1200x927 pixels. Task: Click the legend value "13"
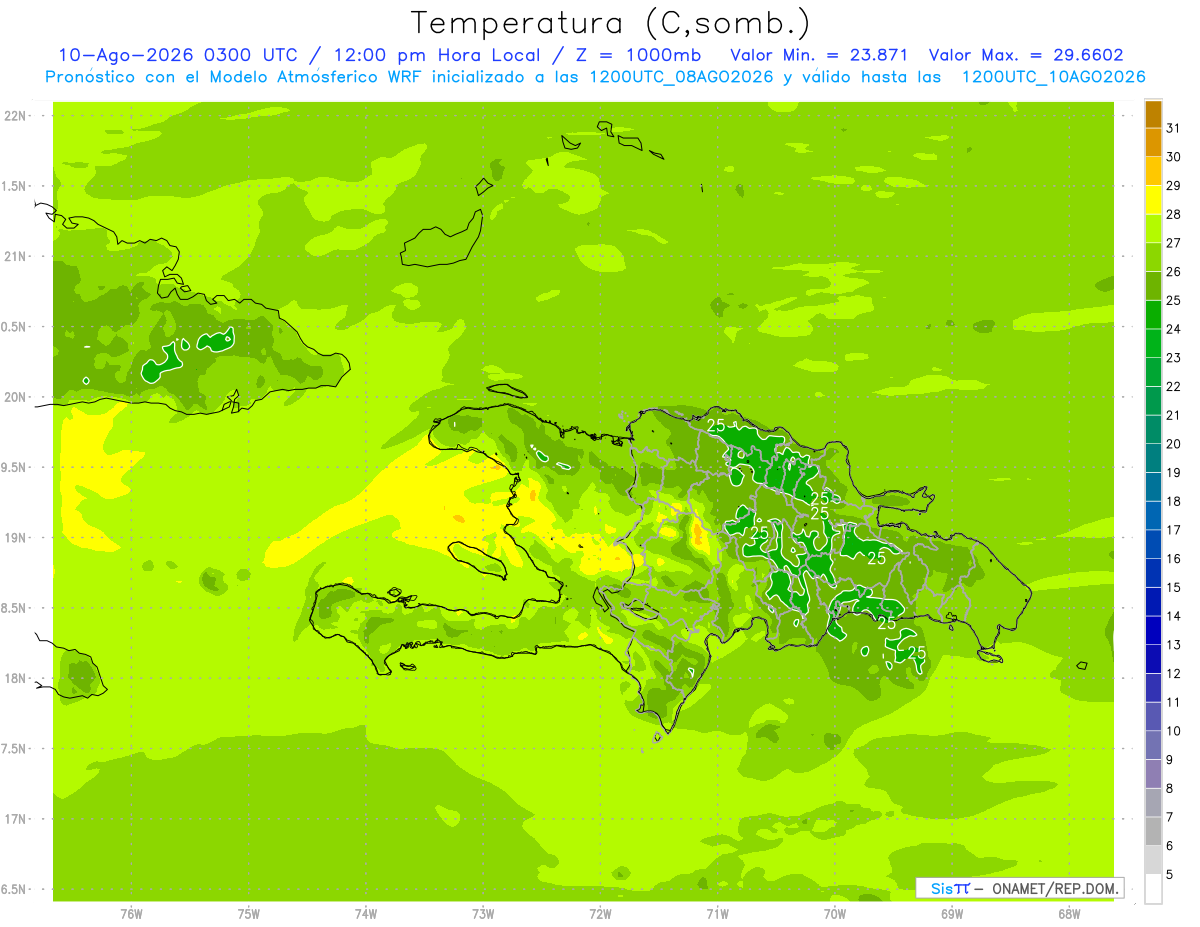click(1174, 644)
